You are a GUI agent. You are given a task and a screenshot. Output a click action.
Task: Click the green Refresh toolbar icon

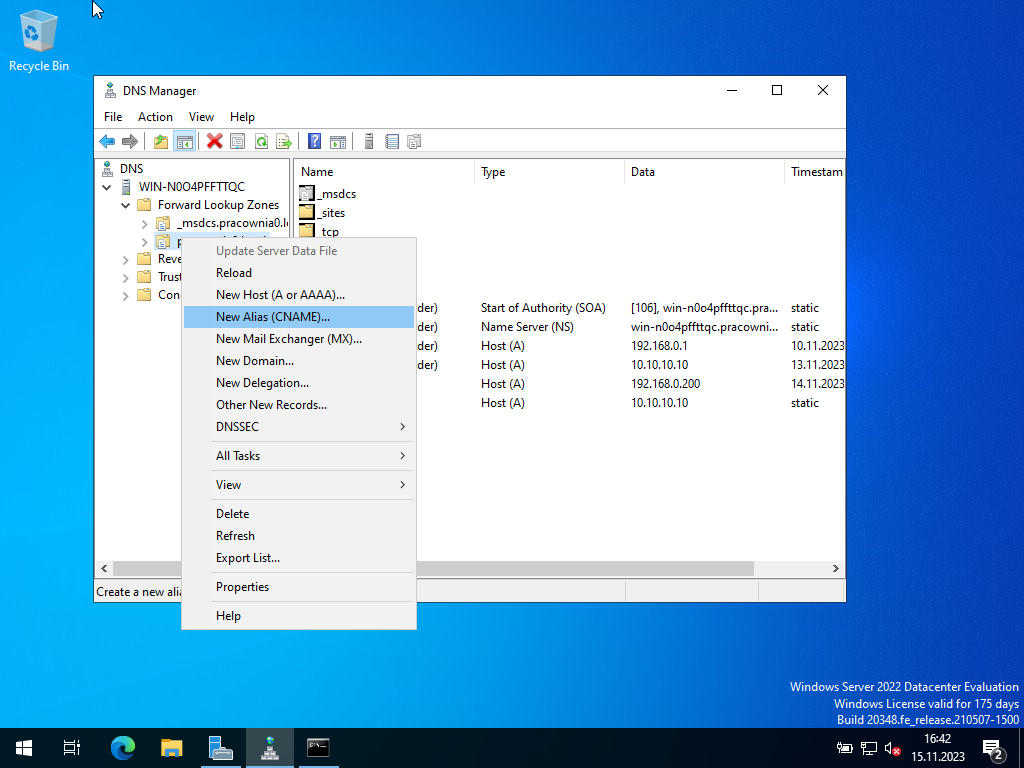[x=261, y=141]
